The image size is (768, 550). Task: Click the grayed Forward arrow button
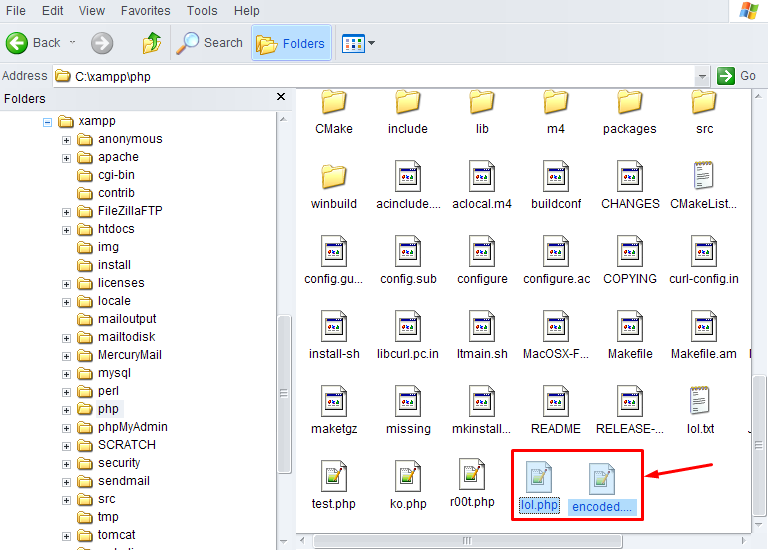pyautogui.click(x=102, y=43)
